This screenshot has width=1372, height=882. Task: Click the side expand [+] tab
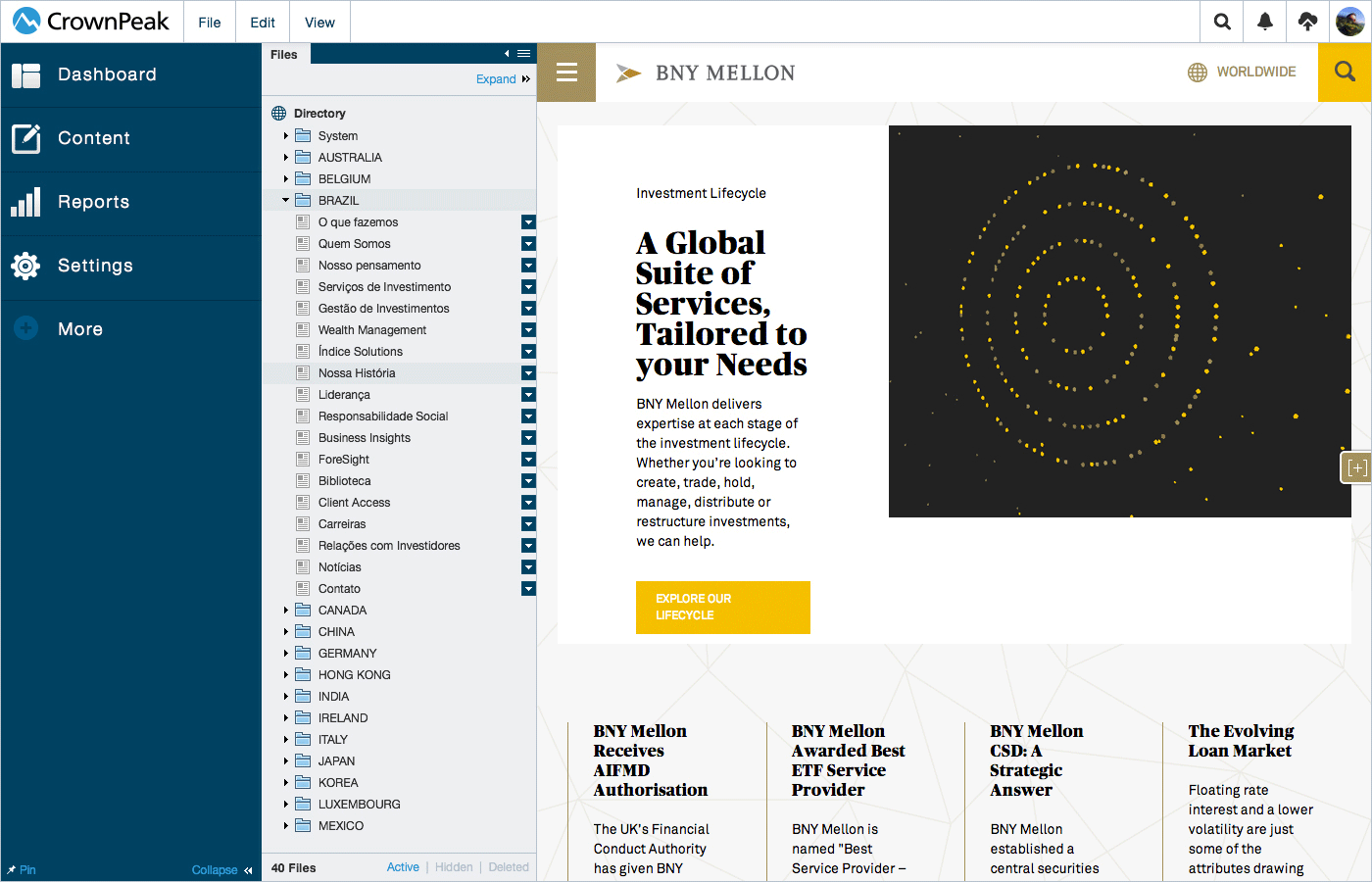(1356, 467)
